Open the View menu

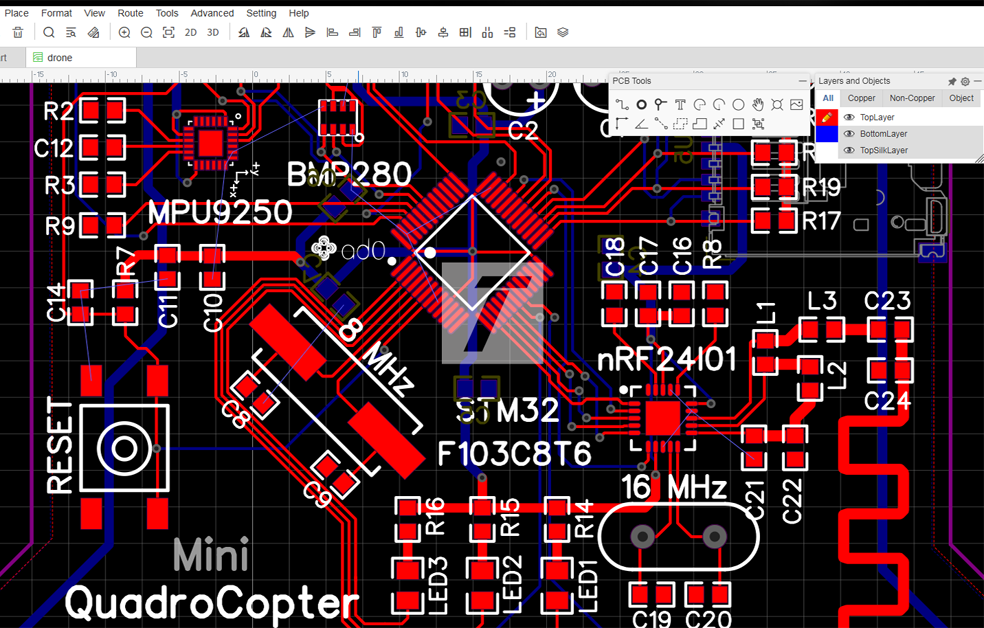point(95,13)
